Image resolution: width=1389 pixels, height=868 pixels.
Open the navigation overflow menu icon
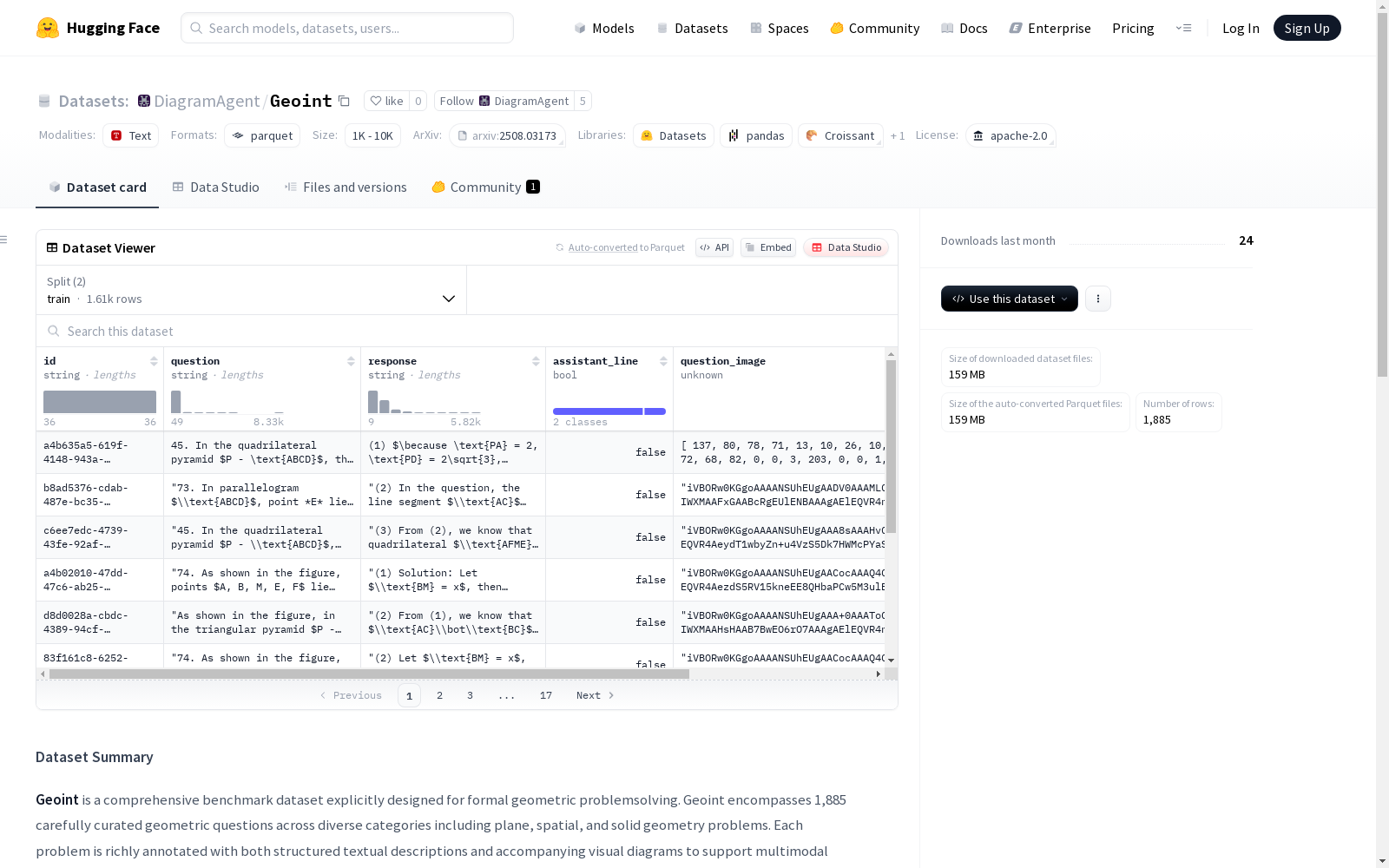(x=1183, y=28)
